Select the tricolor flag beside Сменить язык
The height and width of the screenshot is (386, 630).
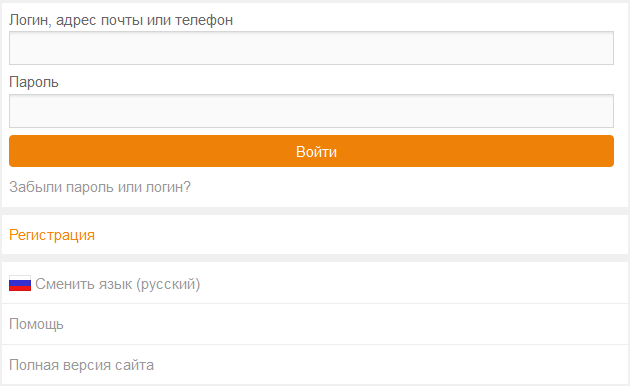click(x=20, y=284)
